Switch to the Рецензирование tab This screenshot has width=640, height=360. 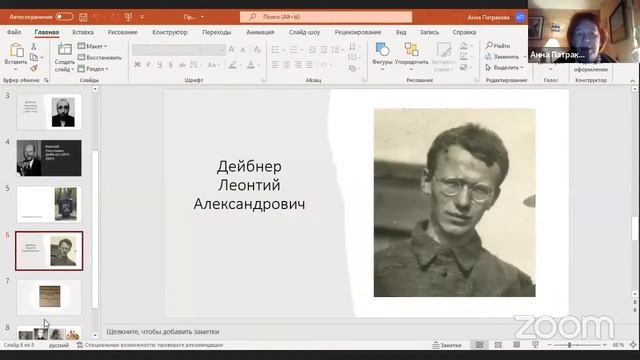pos(358,32)
